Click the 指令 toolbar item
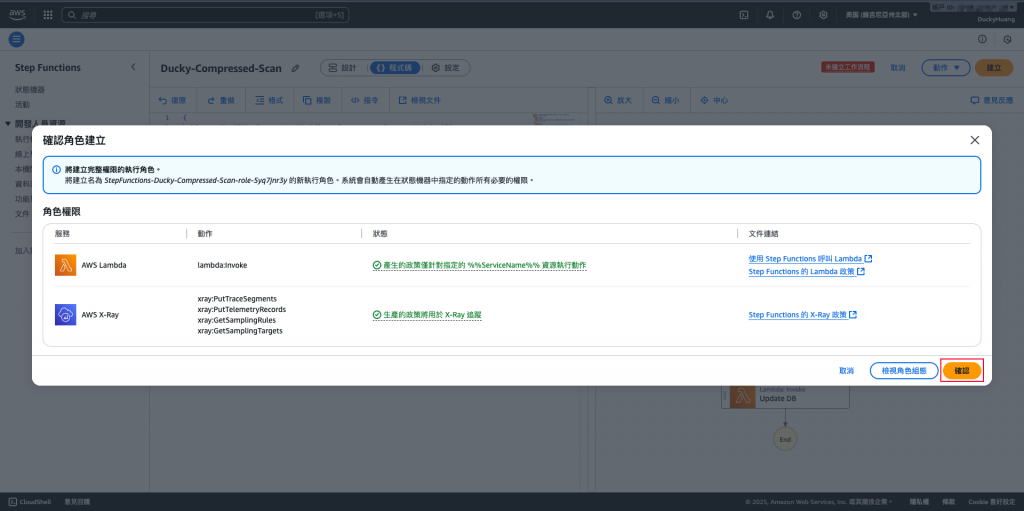The height and width of the screenshot is (511, 1024). pos(364,101)
